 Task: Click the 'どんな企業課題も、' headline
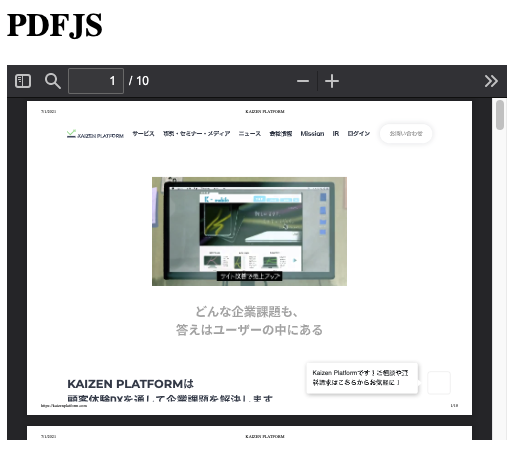click(247, 311)
